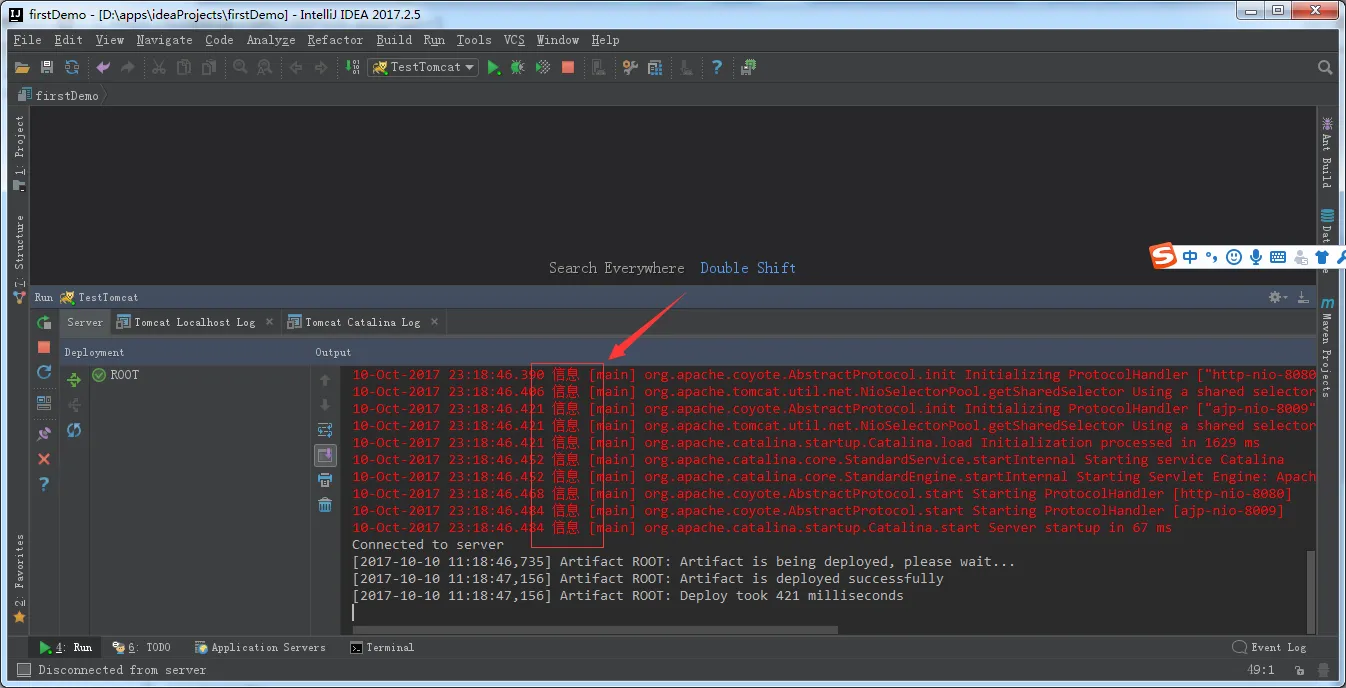Open the 4: Run tool window button
The width and height of the screenshot is (1346, 688).
pos(66,647)
